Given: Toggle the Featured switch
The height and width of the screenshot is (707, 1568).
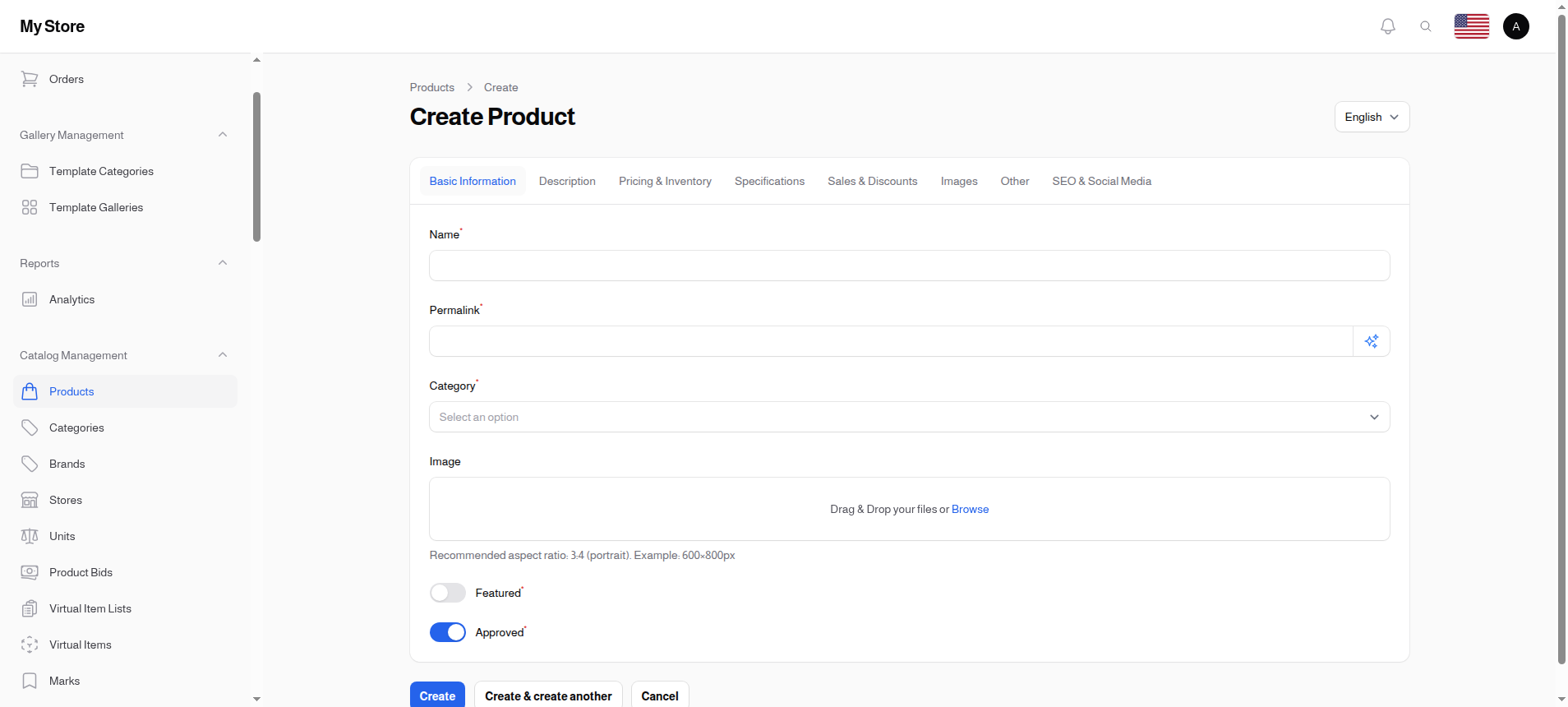Looking at the screenshot, I should coord(448,593).
